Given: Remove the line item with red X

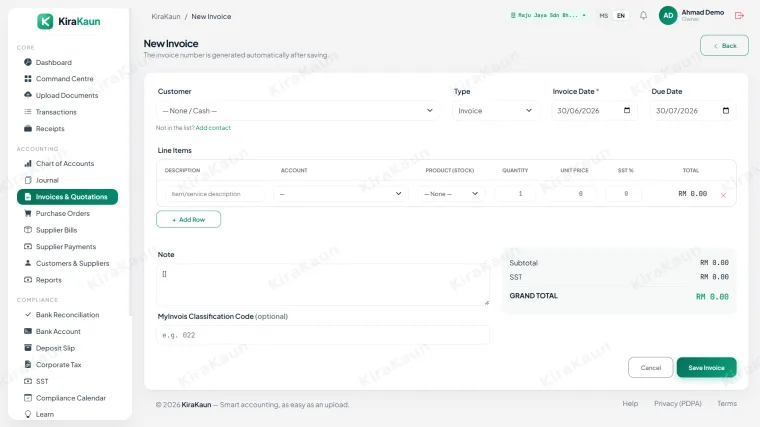Looking at the screenshot, I should (723, 195).
